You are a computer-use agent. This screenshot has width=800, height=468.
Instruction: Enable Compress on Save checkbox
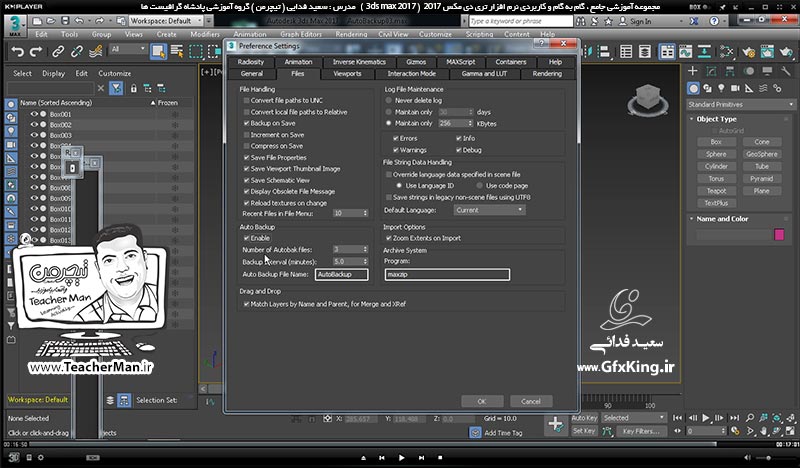point(246,146)
